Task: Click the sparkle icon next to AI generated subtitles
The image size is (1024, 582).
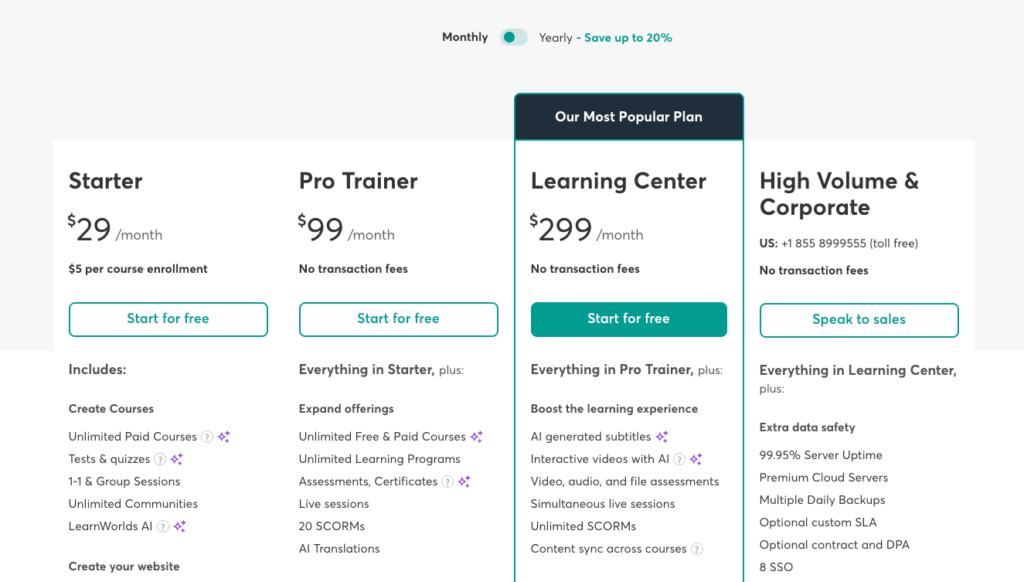Action: [662, 437]
